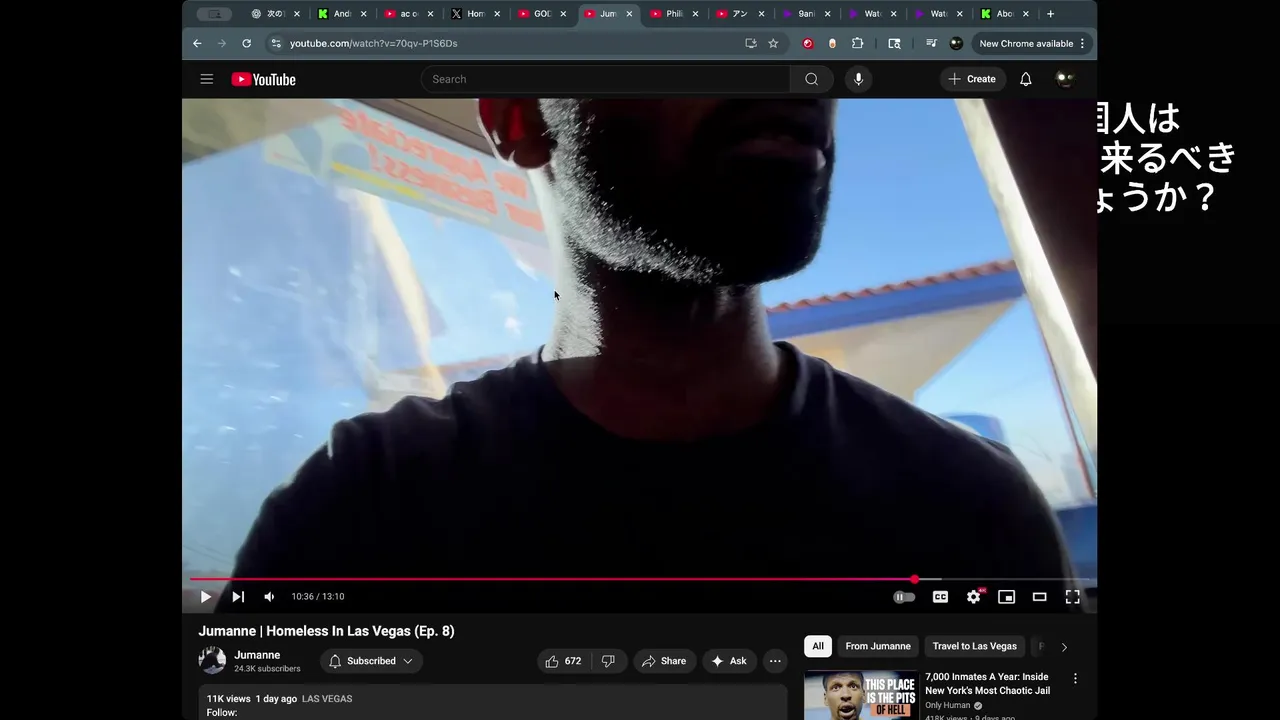Viewport: 1280px width, 720px height.
Task: Switch to the Andi tab
Action: click(340, 14)
